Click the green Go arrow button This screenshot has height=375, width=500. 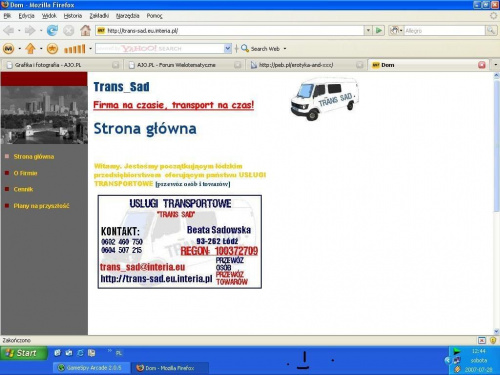[379, 31]
